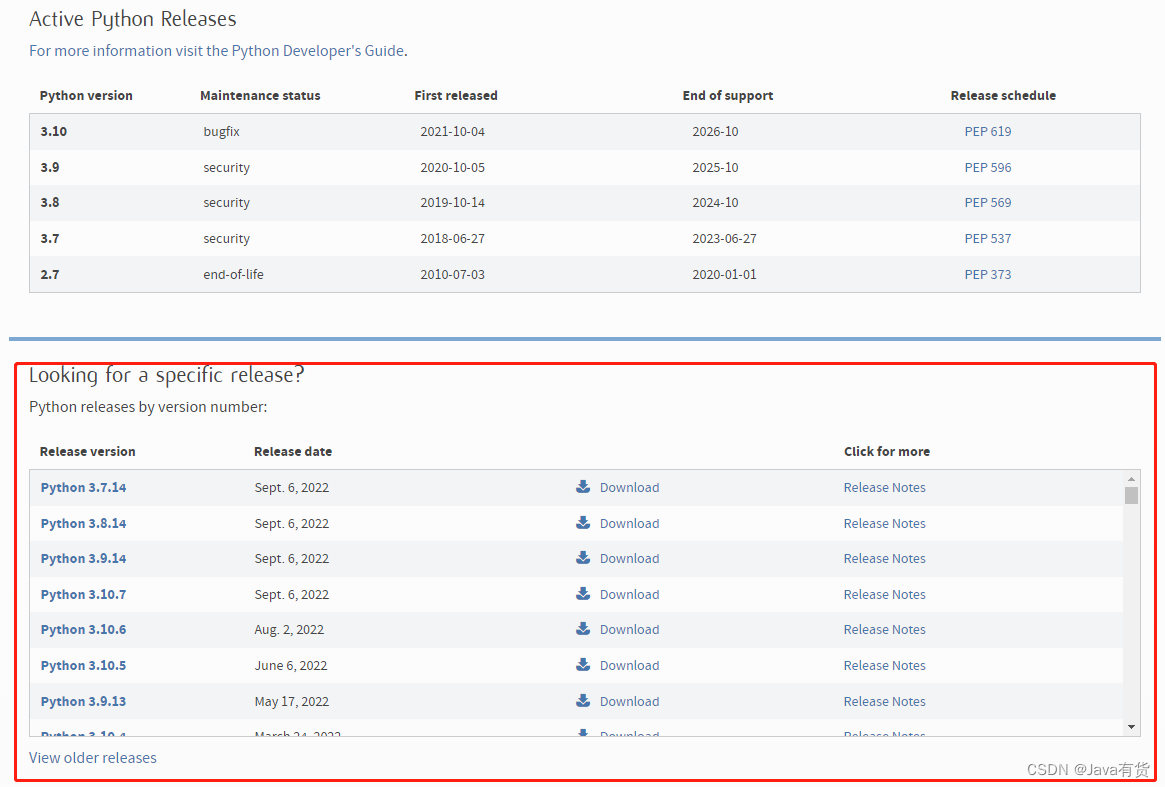Open PEP 373 release schedule
This screenshot has width=1165, height=787.
click(987, 274)
